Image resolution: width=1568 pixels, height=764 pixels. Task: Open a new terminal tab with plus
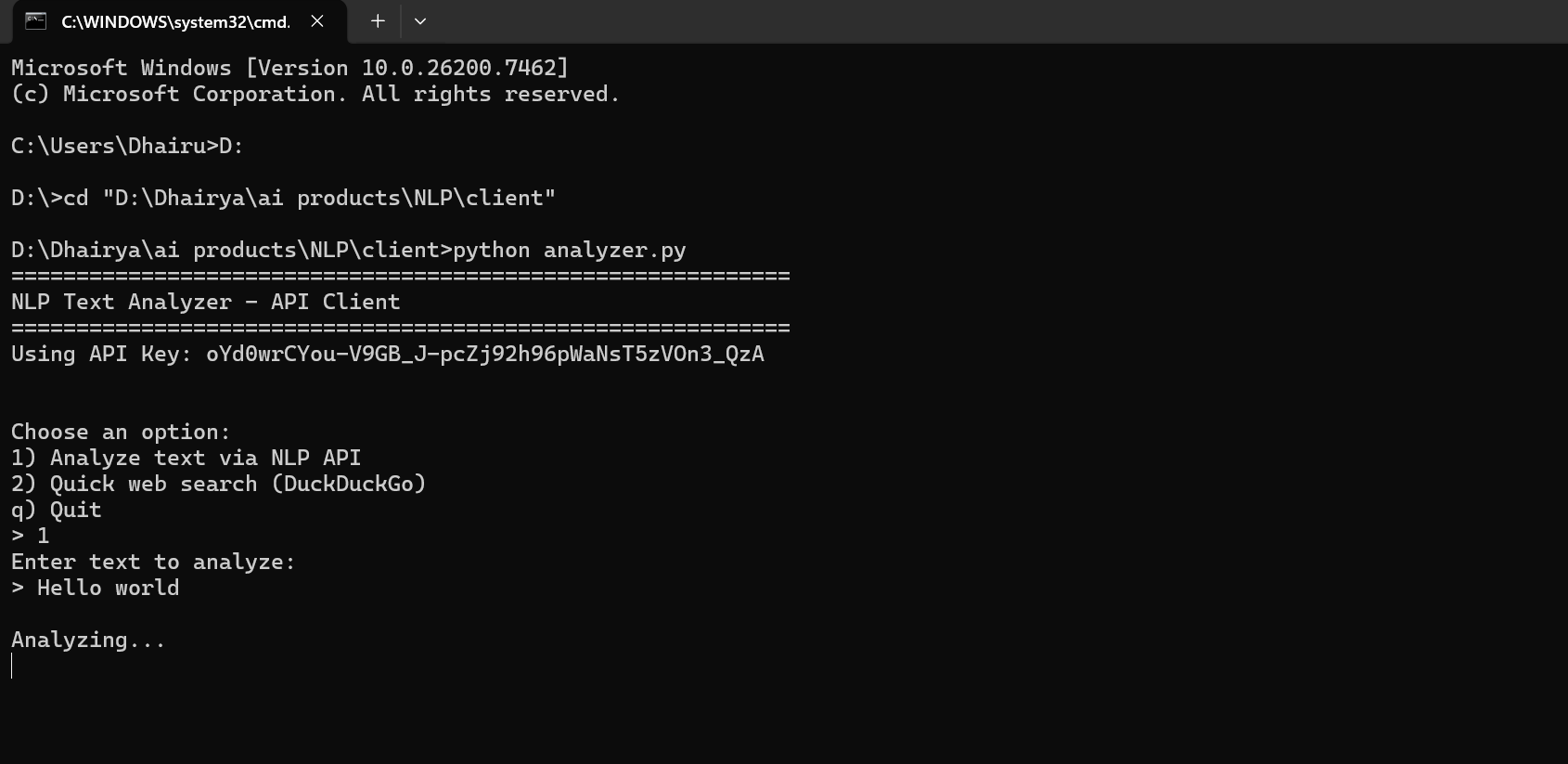(378, 21)
